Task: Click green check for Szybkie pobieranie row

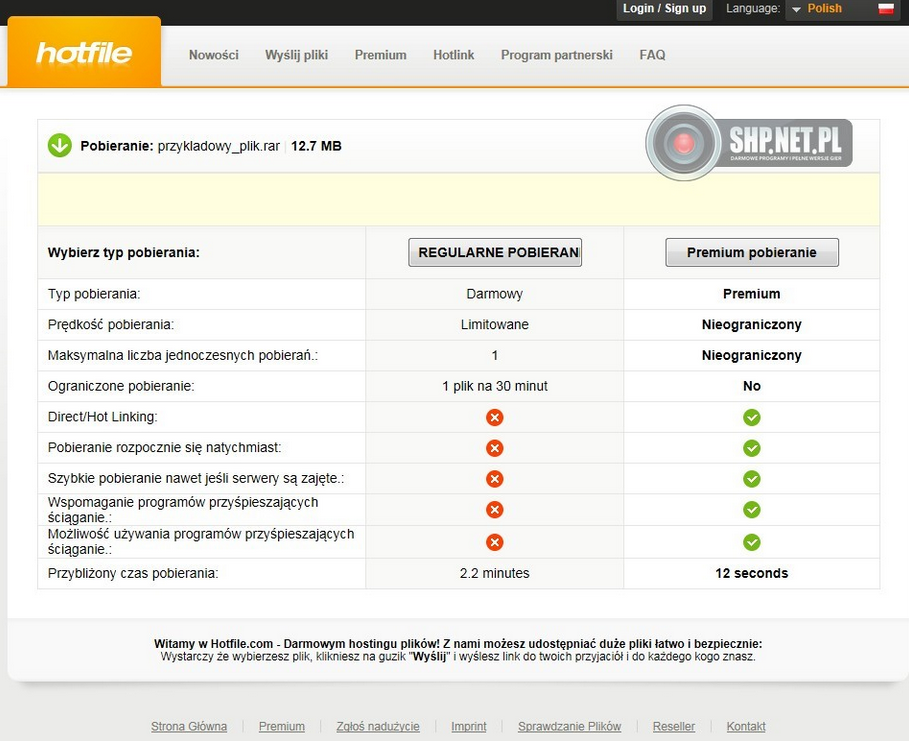Action: coord(752,479)
